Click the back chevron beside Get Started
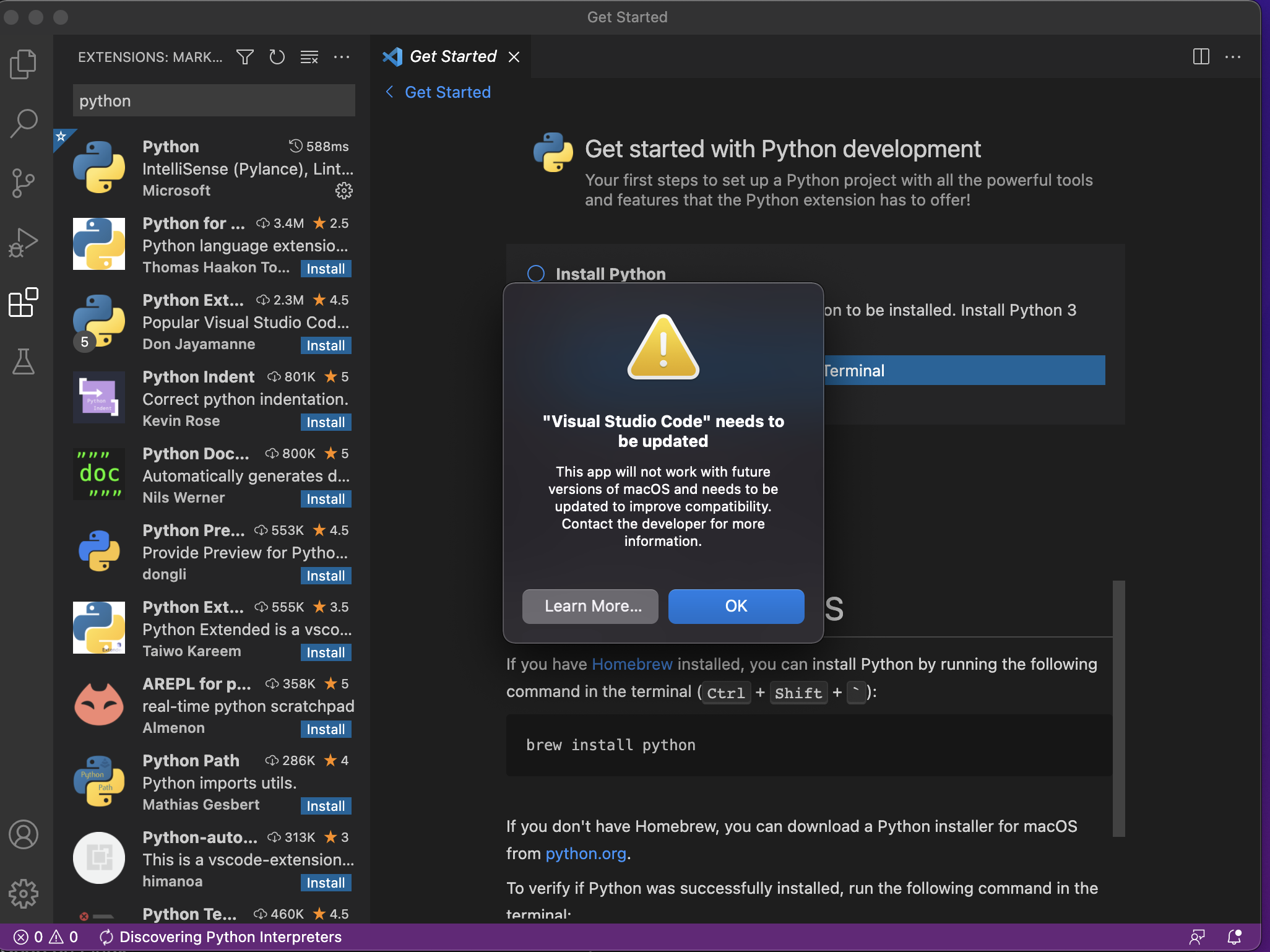The image size is (1270, 952). [x=389, y=92]
